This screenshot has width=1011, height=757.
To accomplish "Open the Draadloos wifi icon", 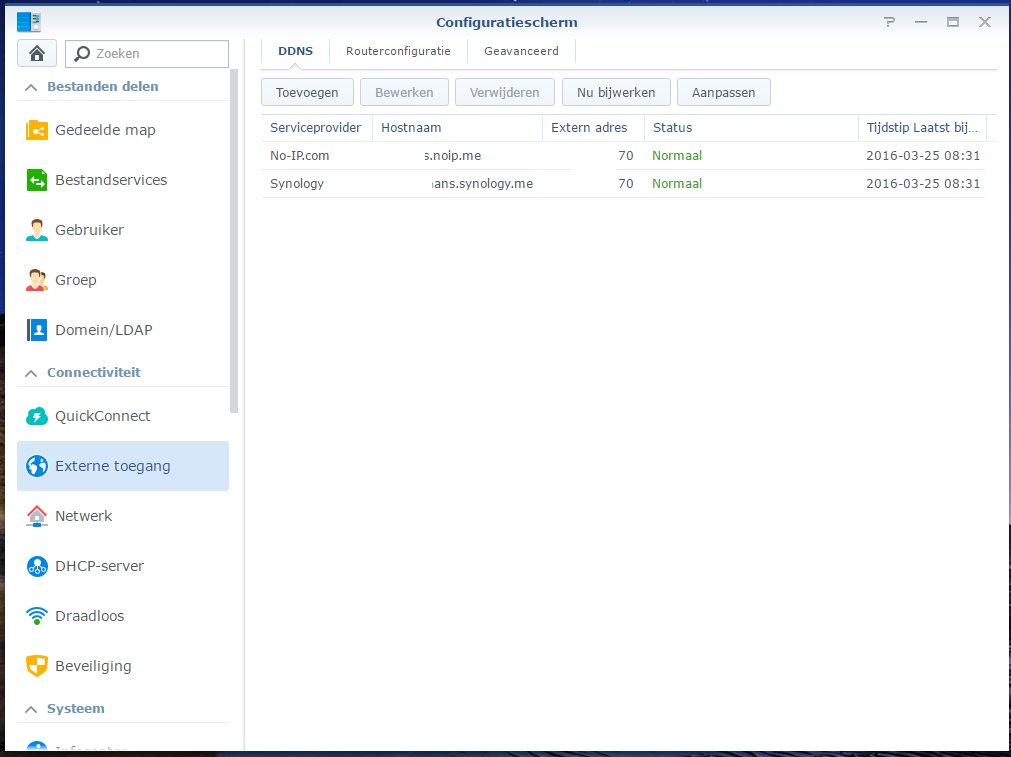I will [x=37, y=616].
